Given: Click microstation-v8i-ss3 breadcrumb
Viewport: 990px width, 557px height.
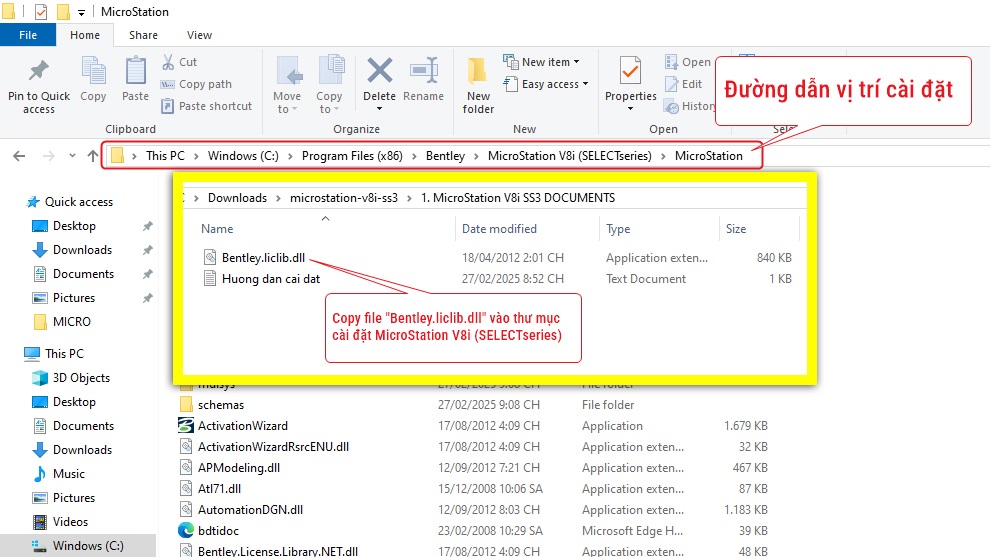Looking at the screenshot, I should (343, 198).
